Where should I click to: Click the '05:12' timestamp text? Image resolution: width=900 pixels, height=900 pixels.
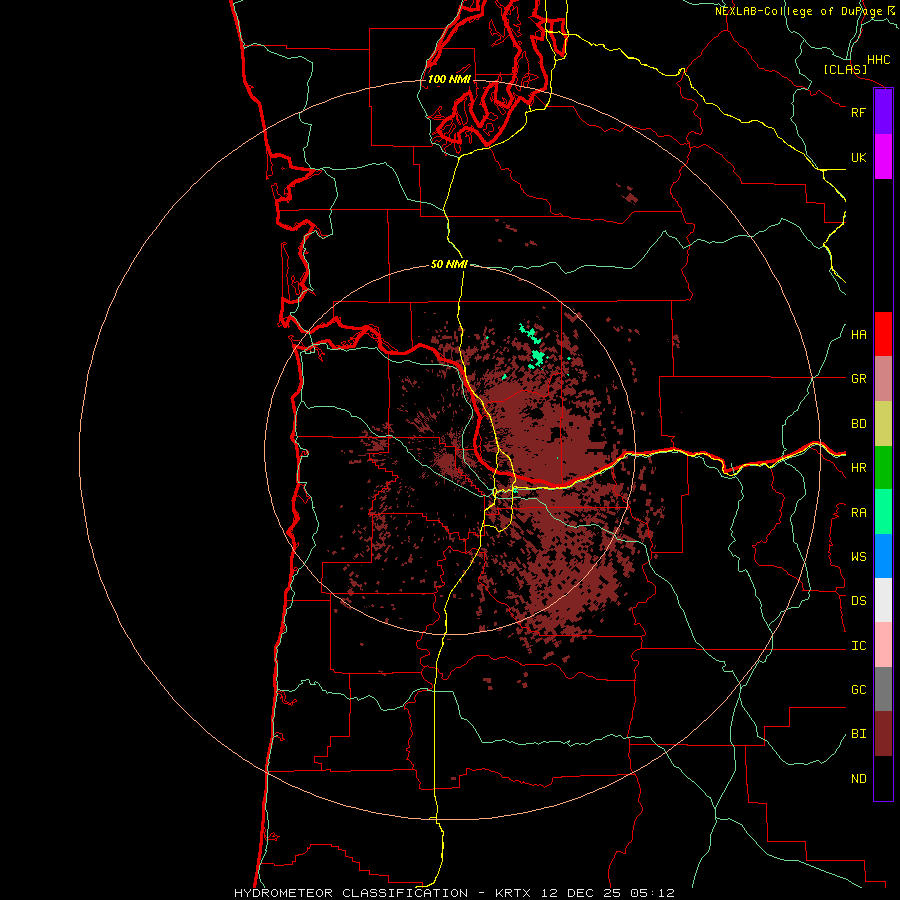tap(655, 893)
